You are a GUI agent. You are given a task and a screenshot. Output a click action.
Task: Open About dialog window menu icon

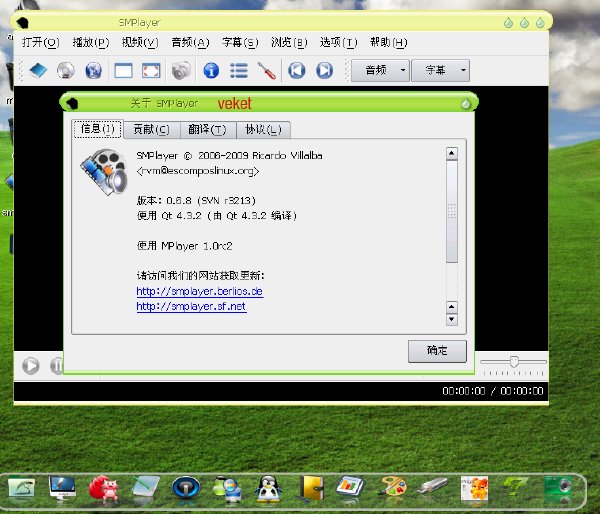coord(72,103)
